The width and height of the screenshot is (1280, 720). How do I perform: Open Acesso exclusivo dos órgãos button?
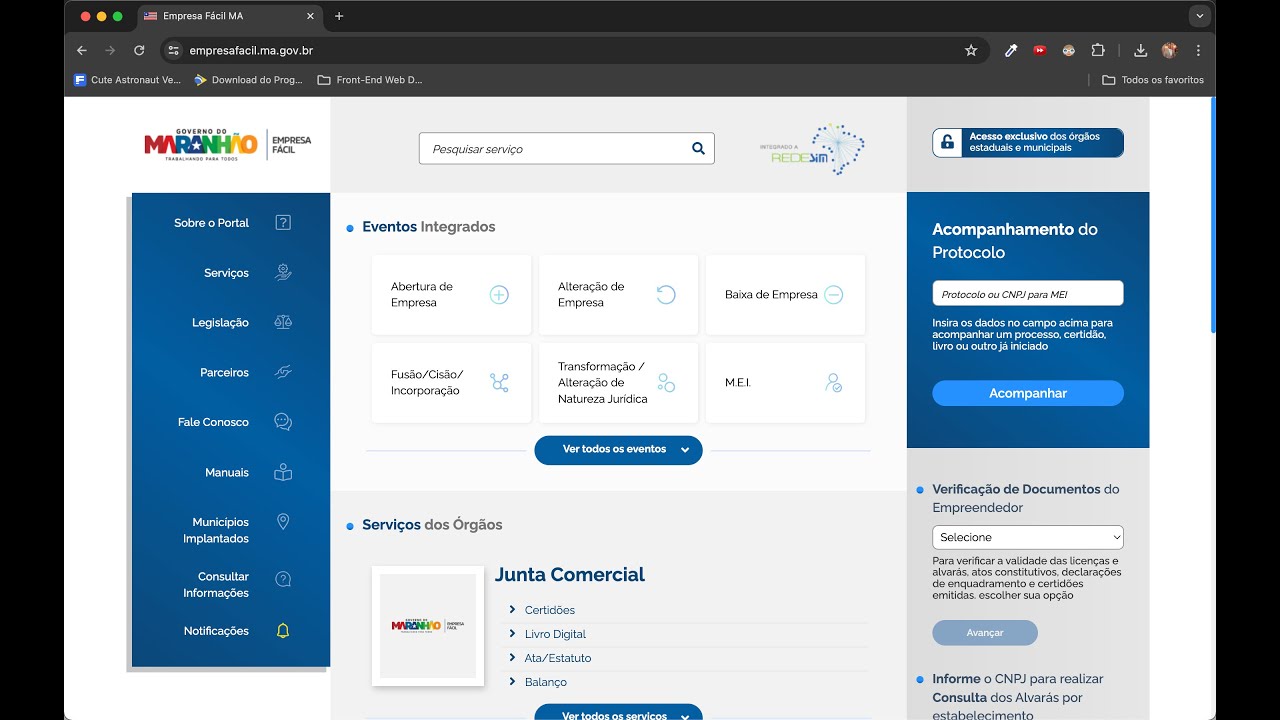pyautogui.click(x=1028, y=143)
